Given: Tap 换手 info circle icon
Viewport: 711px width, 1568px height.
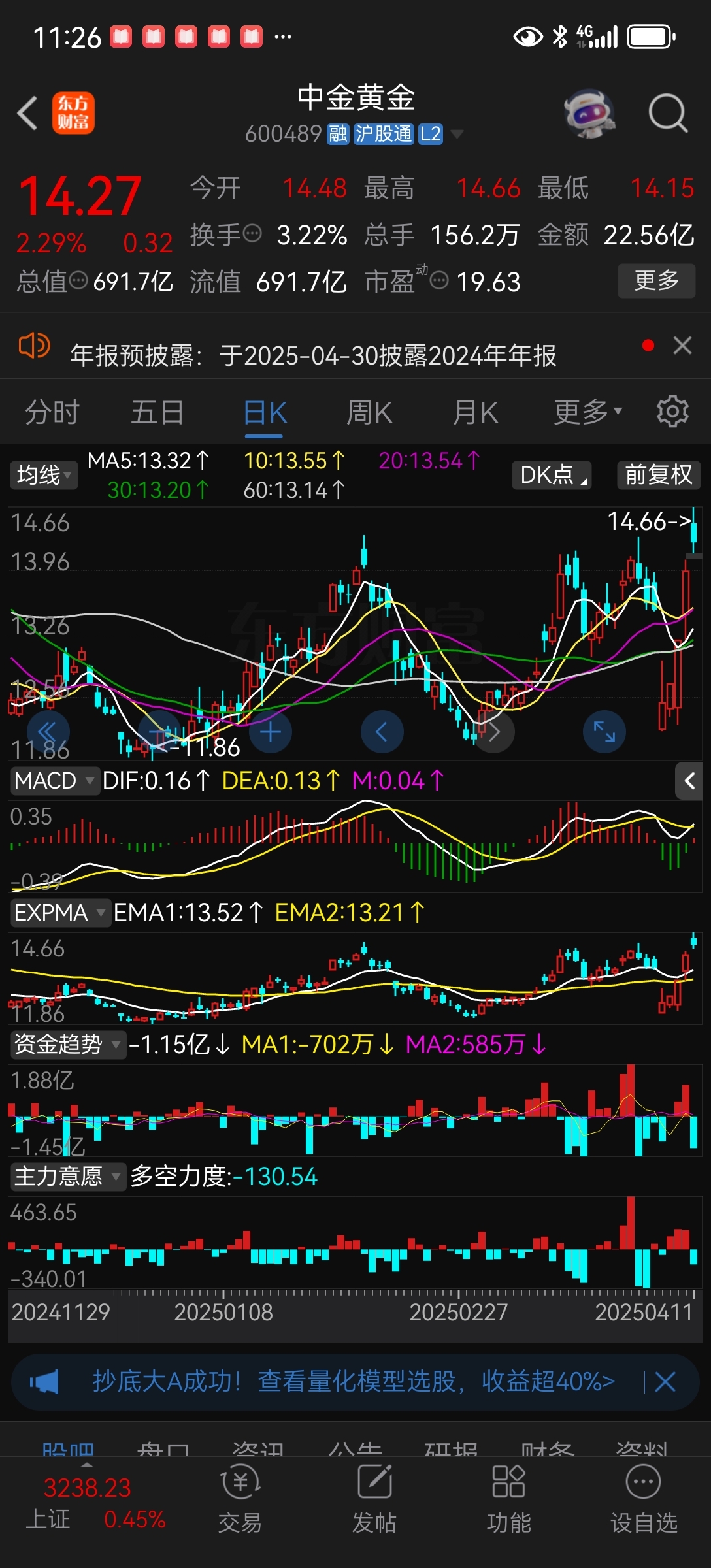Looking at the screenshot, I should (252, 233).
